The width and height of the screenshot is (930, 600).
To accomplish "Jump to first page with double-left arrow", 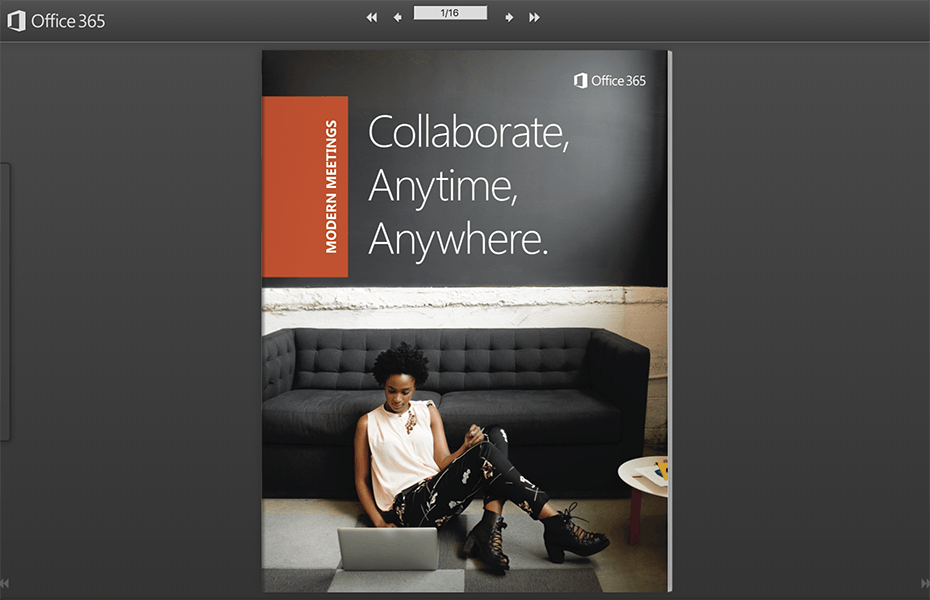I will [x=372, y=17].
